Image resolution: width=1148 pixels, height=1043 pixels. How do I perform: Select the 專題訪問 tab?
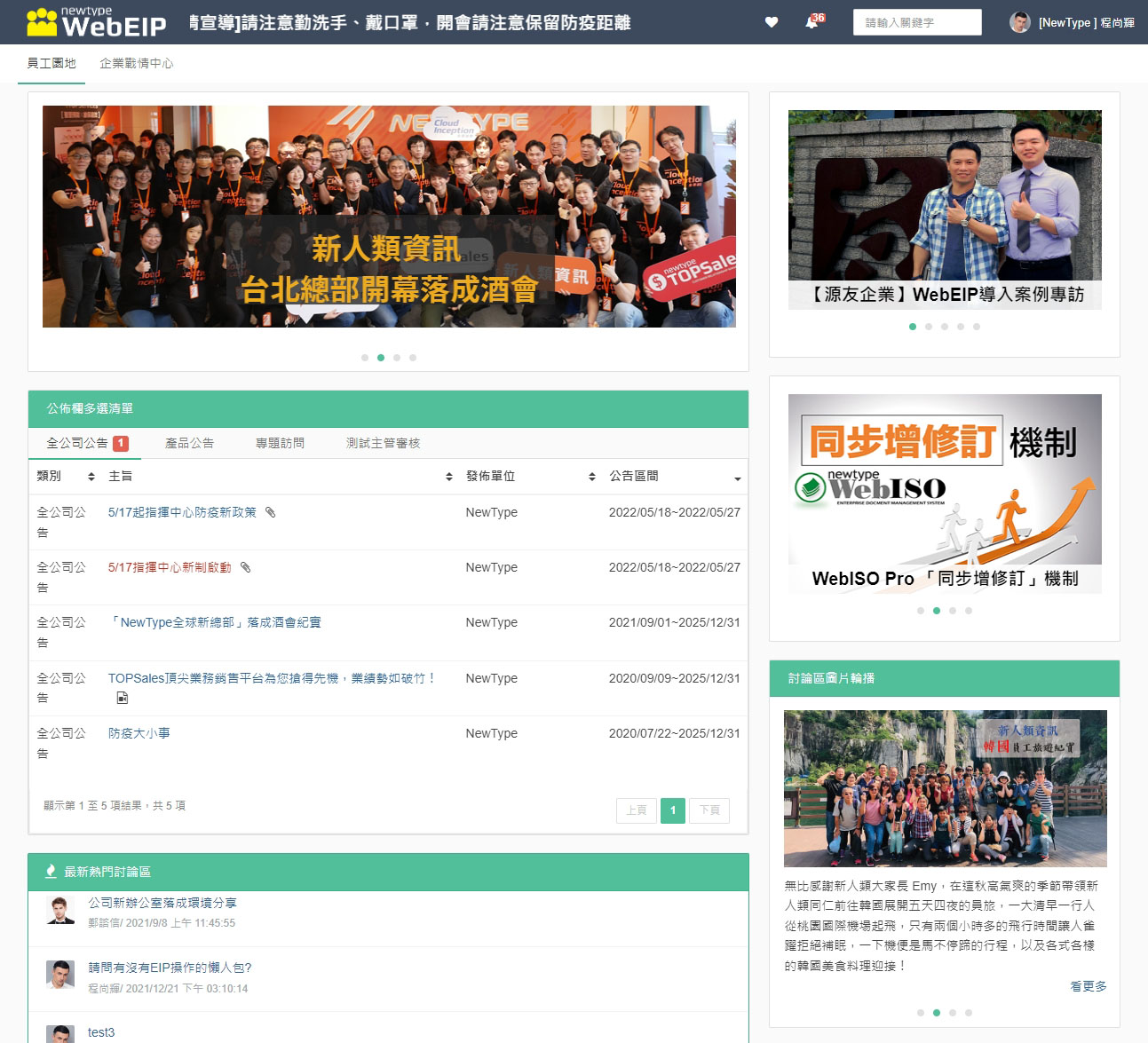pos(280,443)
